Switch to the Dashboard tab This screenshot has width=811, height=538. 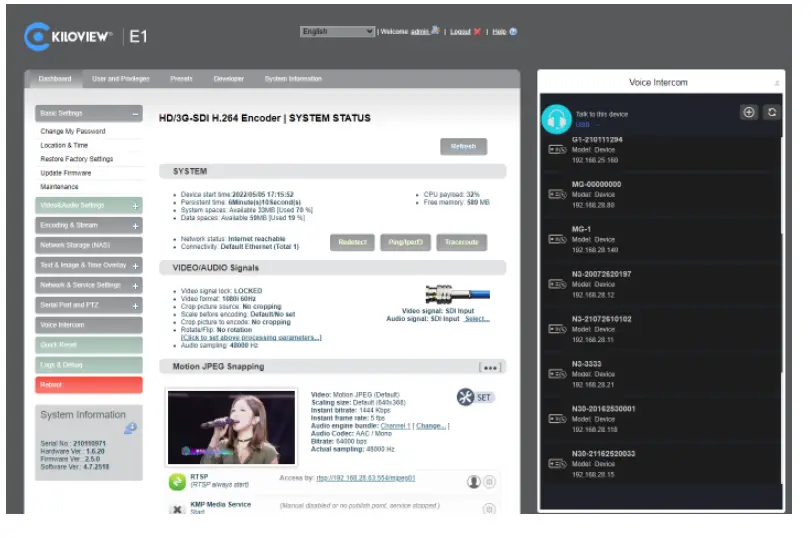tap(55, 79)
